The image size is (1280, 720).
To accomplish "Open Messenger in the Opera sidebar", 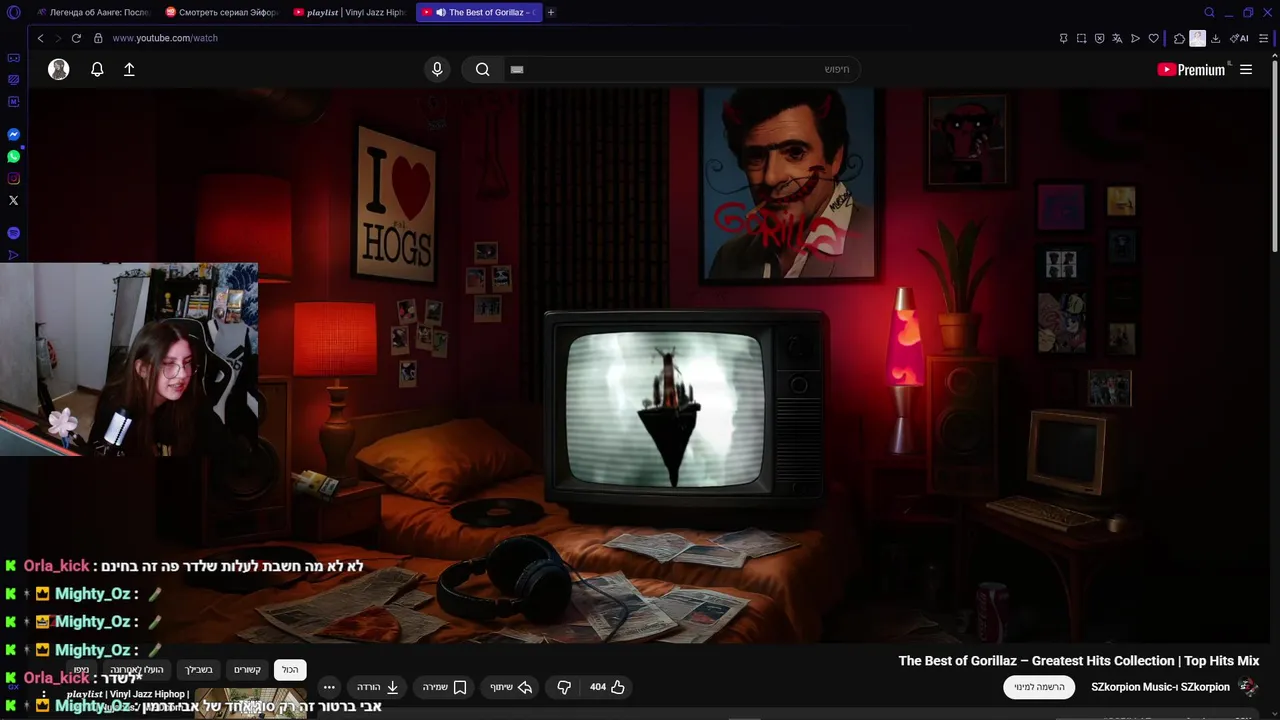I will click(13, 134).
